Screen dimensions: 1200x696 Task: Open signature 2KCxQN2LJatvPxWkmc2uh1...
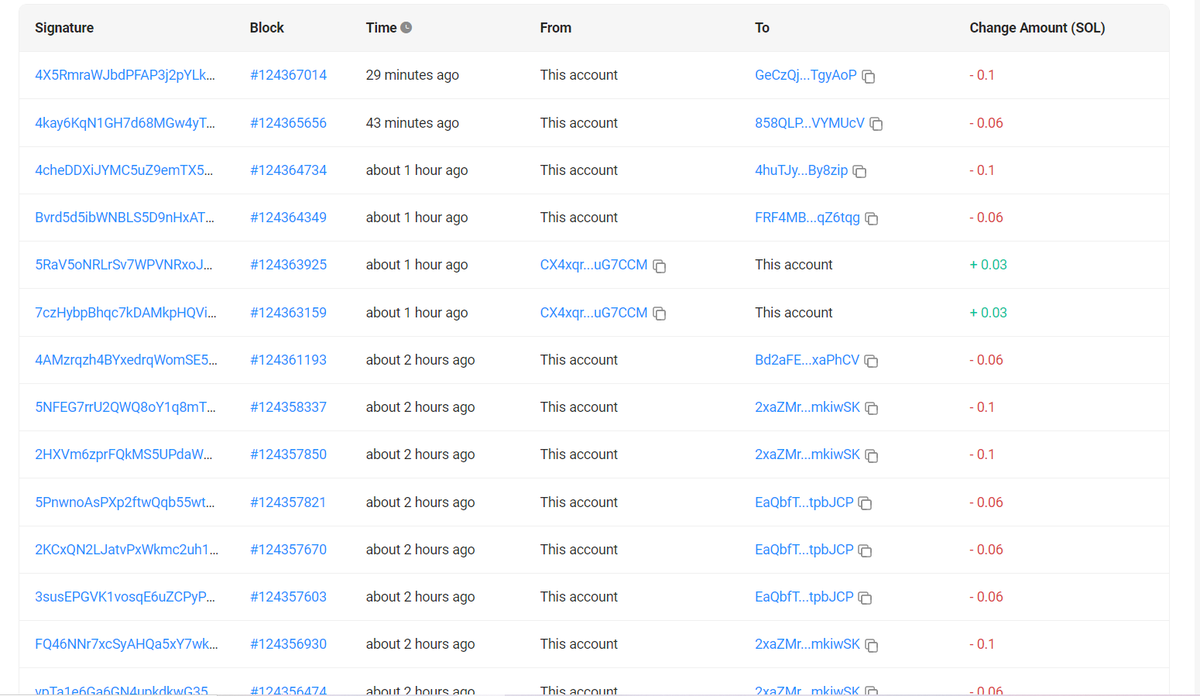[x=126, y=549]
